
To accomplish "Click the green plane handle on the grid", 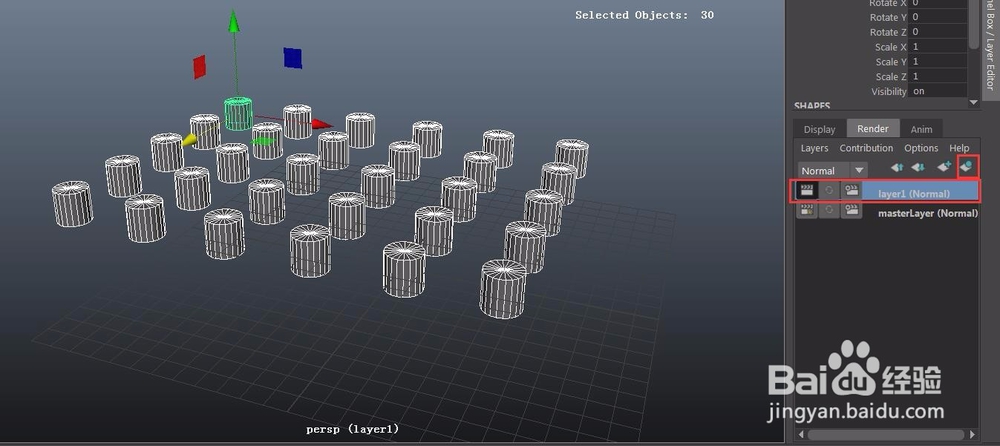I will click(x=264, y=141).
